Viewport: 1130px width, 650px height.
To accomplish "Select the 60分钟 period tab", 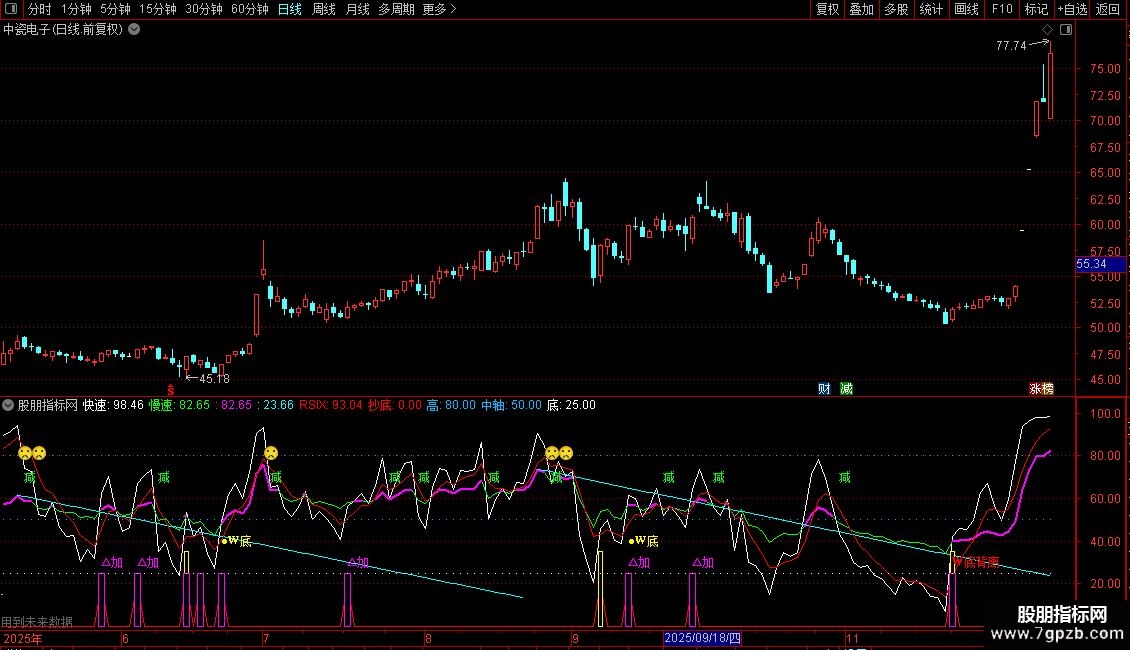I will (249, 10).
